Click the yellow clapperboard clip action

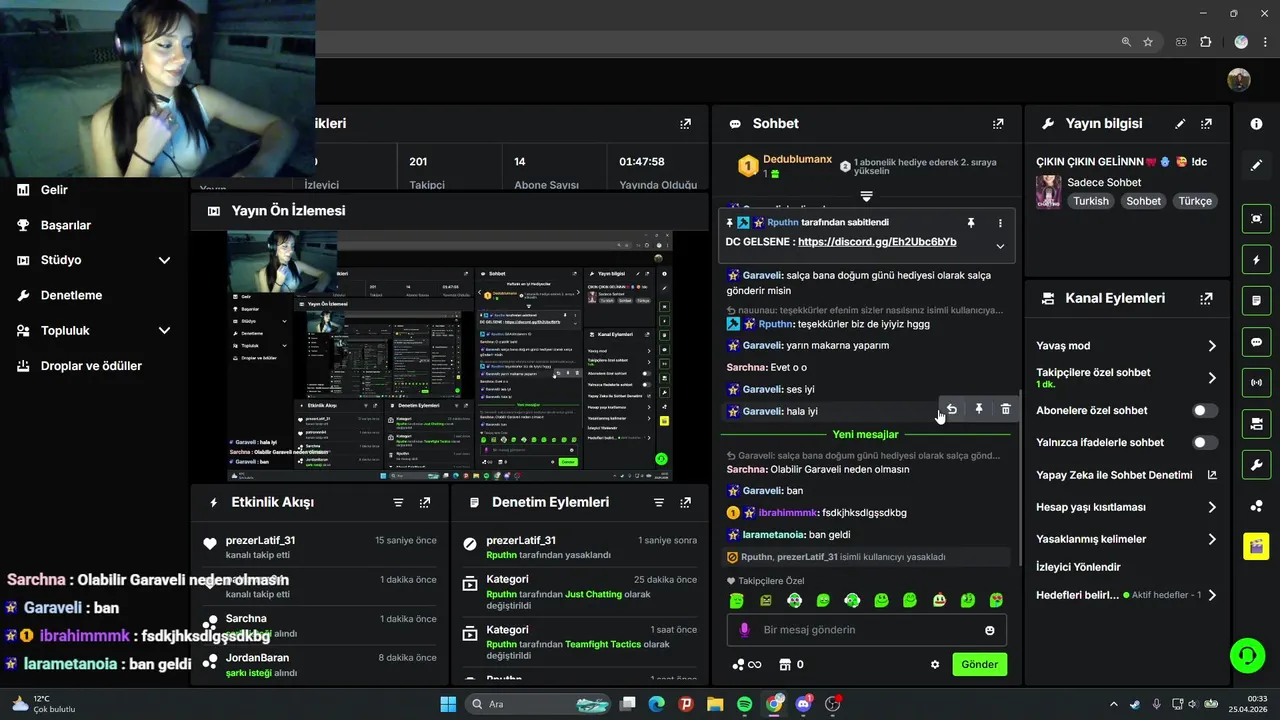[1256, 546]
